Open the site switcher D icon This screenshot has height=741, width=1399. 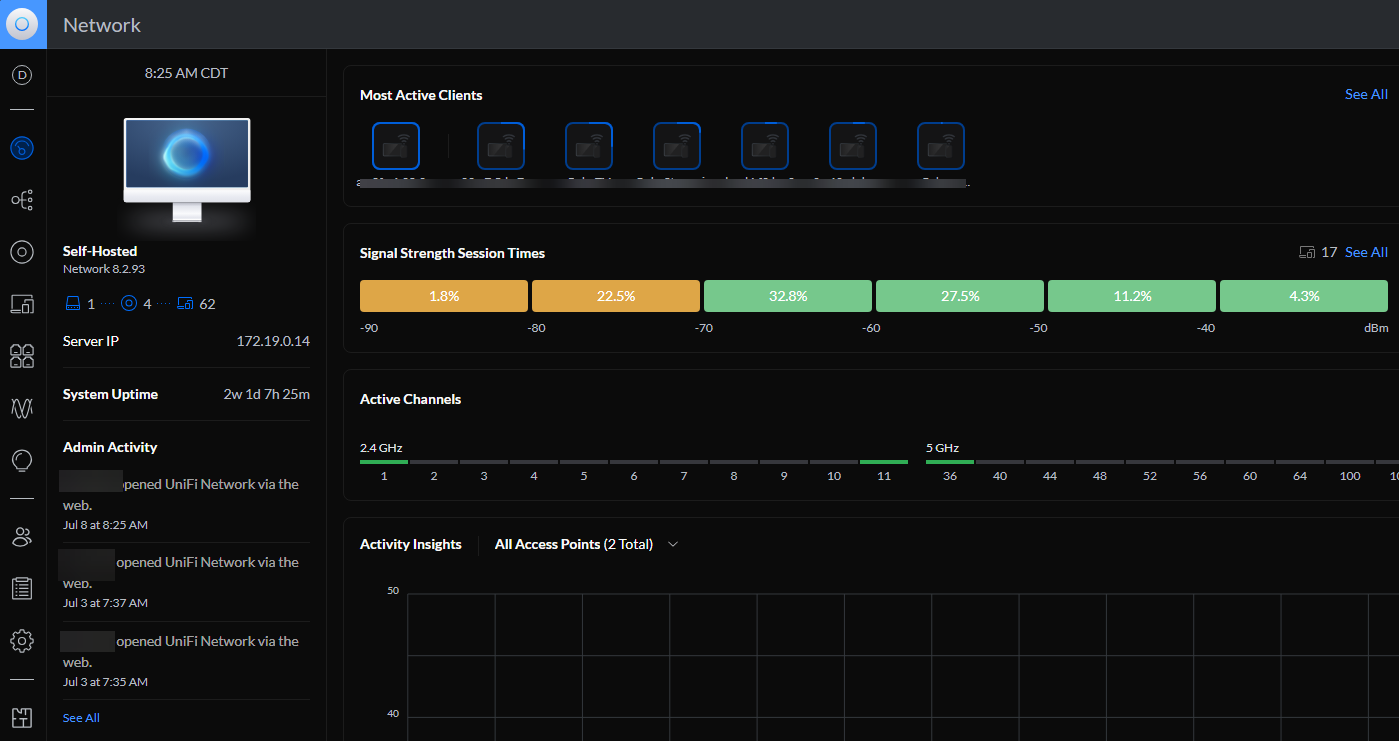click(x=22, y=75)
